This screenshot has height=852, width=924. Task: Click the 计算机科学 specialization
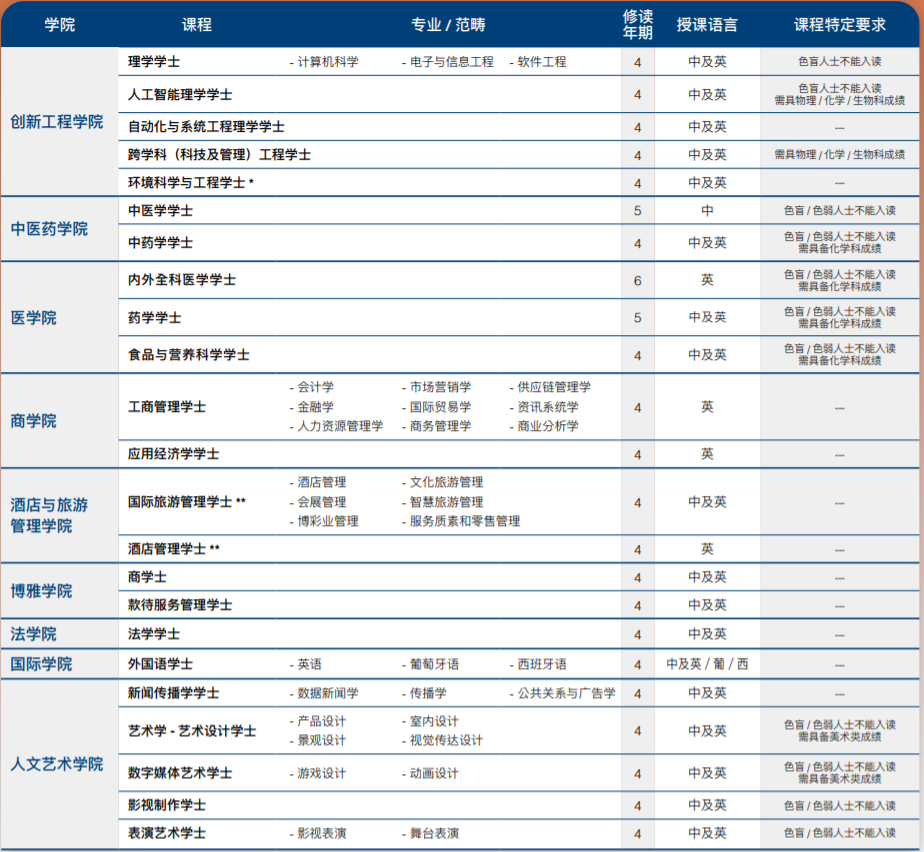(x=324, y=62)
